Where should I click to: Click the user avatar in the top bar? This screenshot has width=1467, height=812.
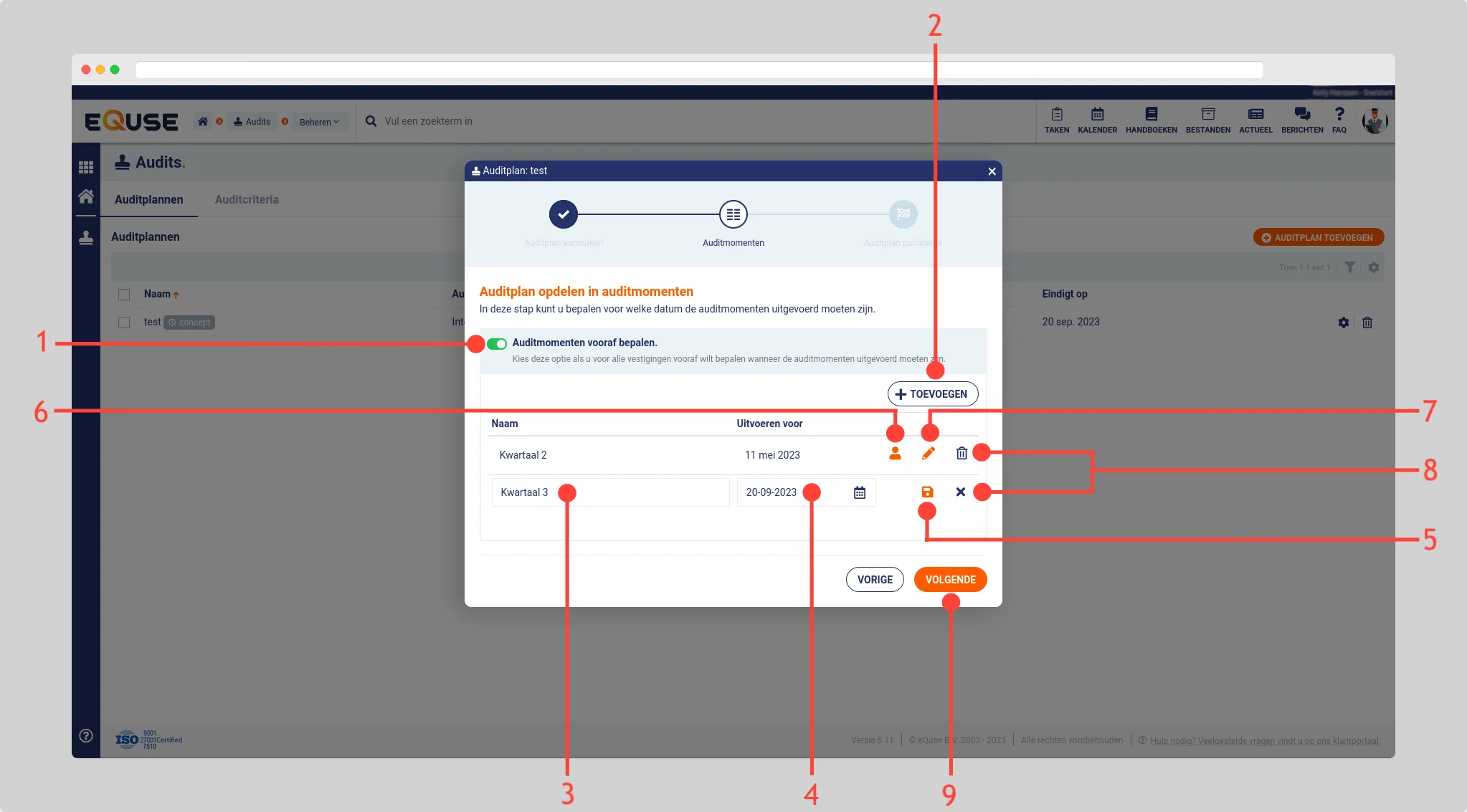tap(1375, 121)
